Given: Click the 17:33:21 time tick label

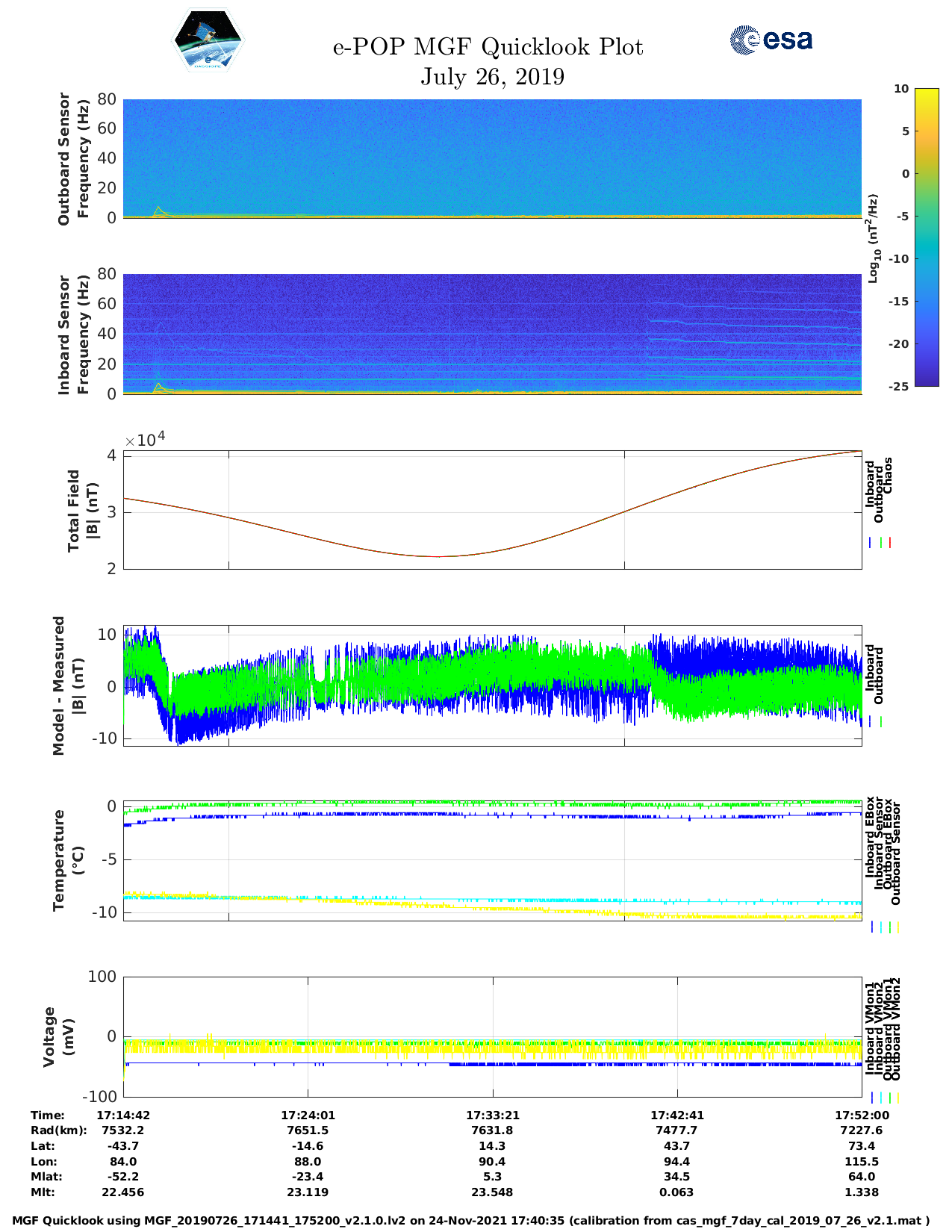Looking at the screenshot, I should coord(492,1115).
